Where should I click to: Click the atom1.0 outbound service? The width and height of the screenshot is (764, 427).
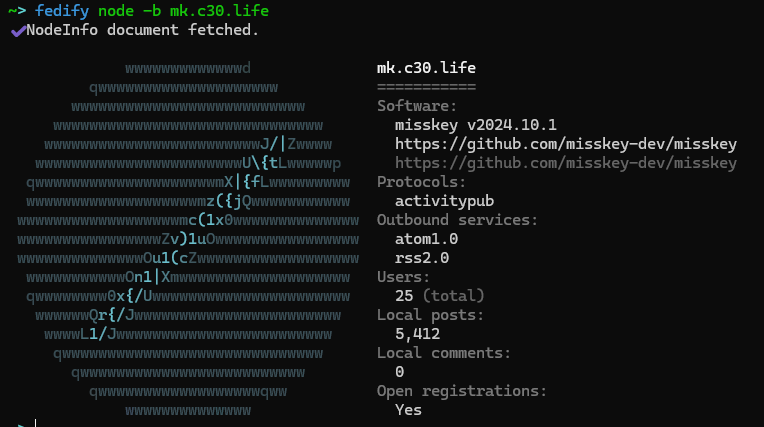point(426,239)
